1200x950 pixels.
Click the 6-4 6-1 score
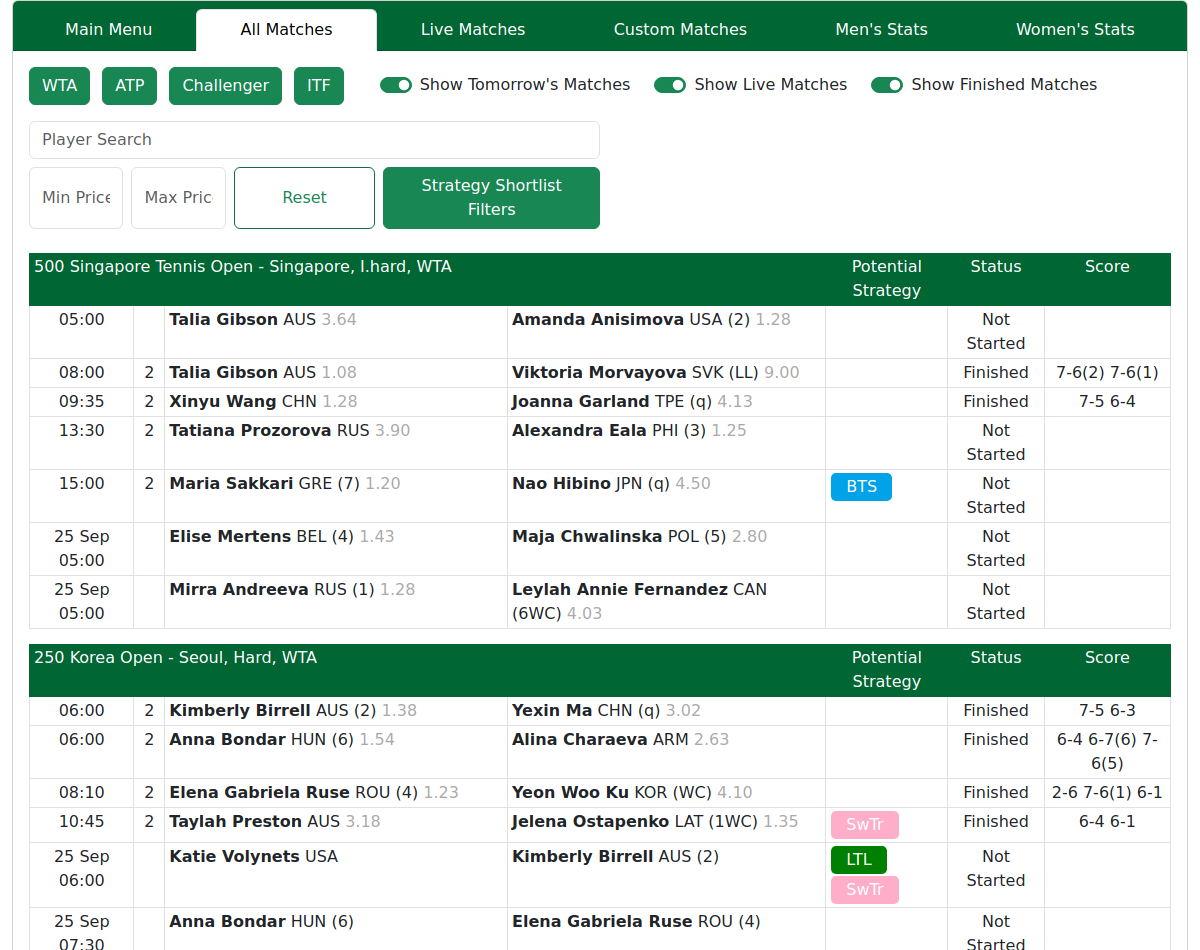click(1107, 822)
